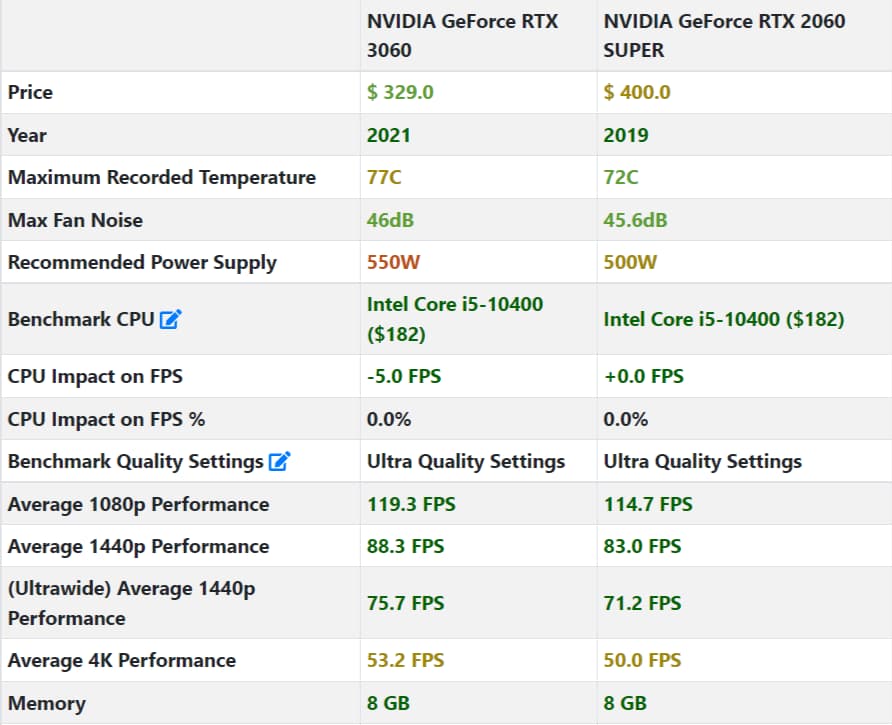This screenshot has width=892, height=725.
Task: Click the Ultra Quality Settings cell for RTX 3060
Action: pyautogui.click(x=466, y=462)
